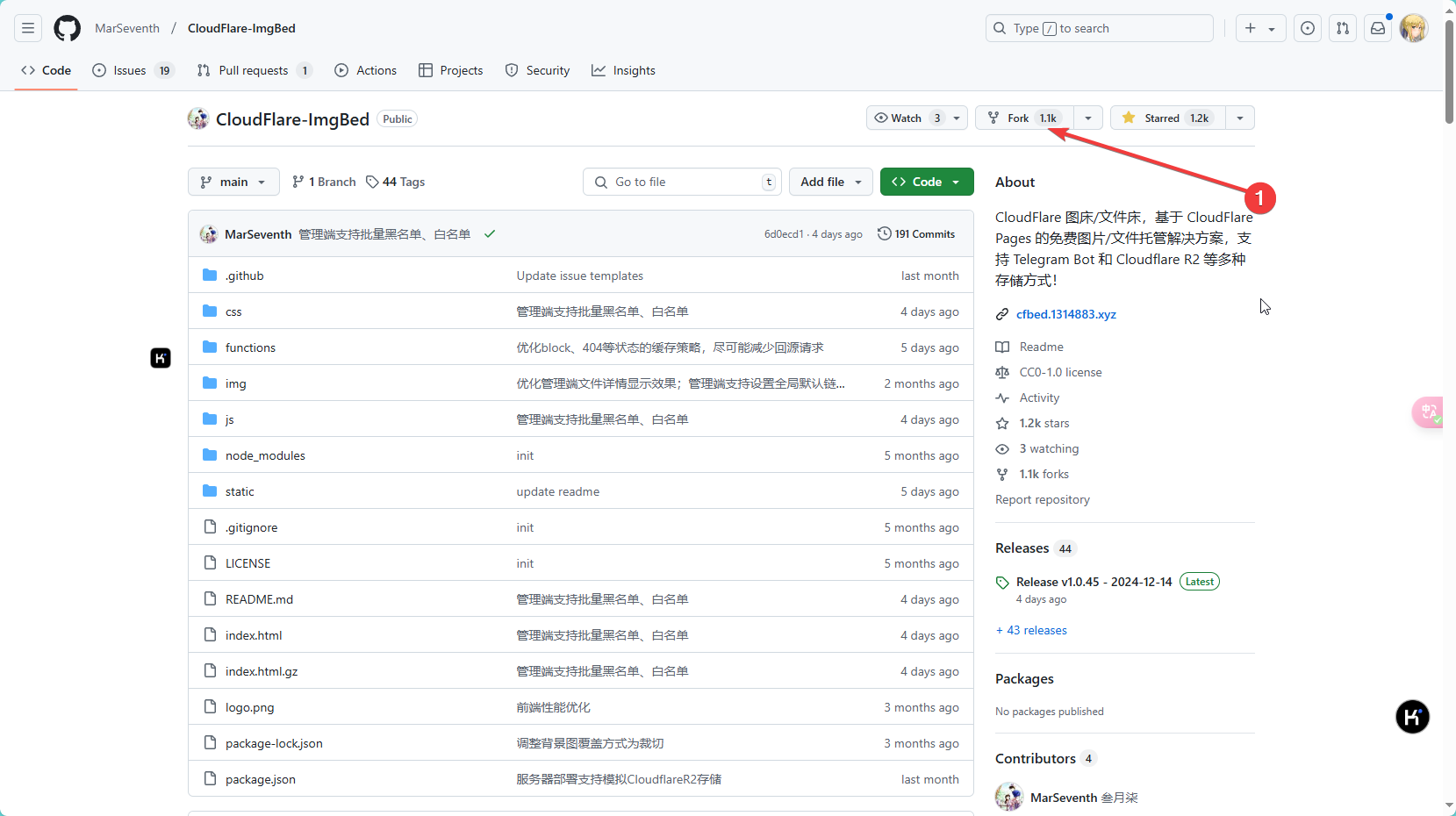
Task: Click the MarSeventh owner breadcrumb link
Action: click(127, 28)
